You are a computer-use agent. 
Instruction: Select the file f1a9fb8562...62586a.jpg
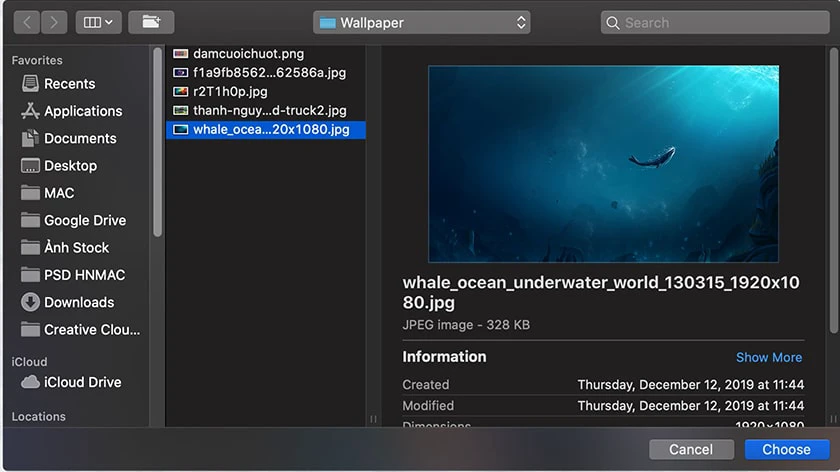[x=266, y=72]
